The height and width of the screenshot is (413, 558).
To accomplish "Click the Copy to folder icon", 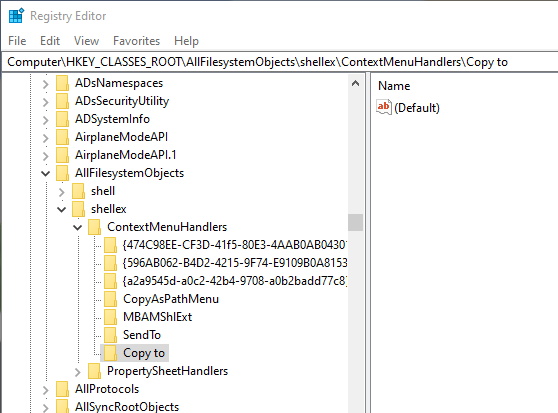I will click(x=110, y=353).
